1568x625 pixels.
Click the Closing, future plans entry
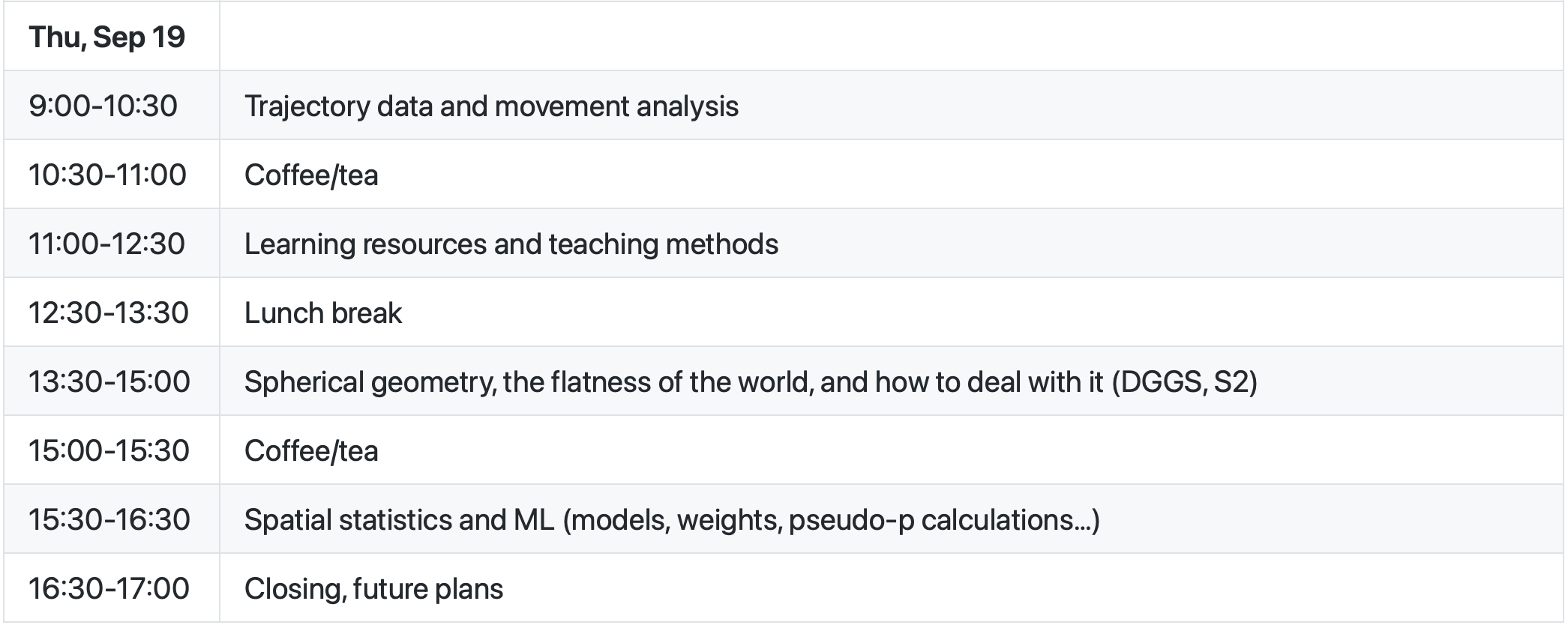pyautogui.click(x=373, y=589)
